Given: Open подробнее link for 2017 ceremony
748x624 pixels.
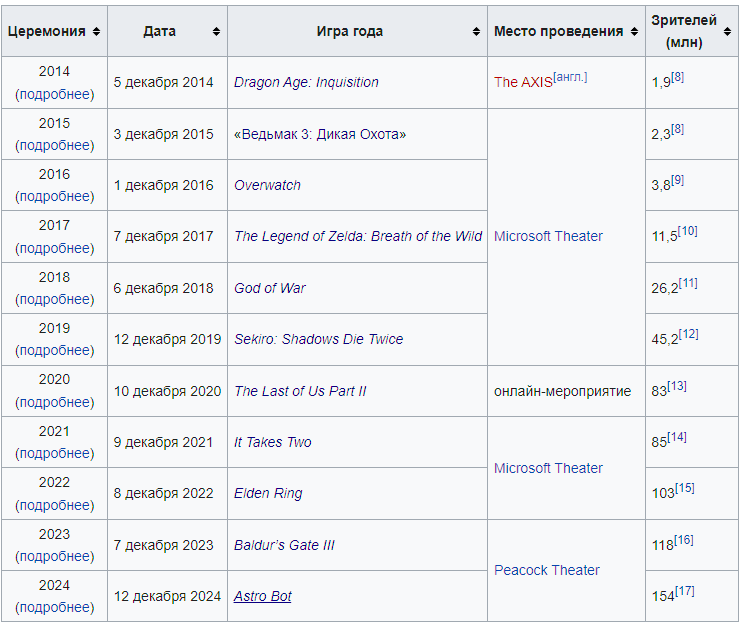Looking at the screenshot, I should (55, 249).
